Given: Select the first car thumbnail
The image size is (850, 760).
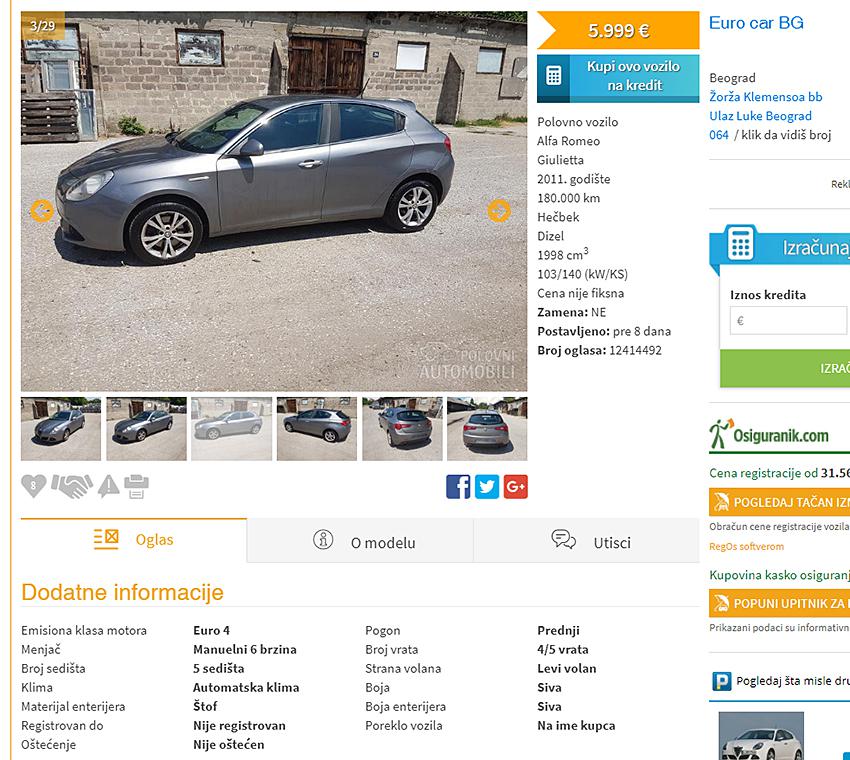Looking at the screenshot, I should tap(61, 429).
